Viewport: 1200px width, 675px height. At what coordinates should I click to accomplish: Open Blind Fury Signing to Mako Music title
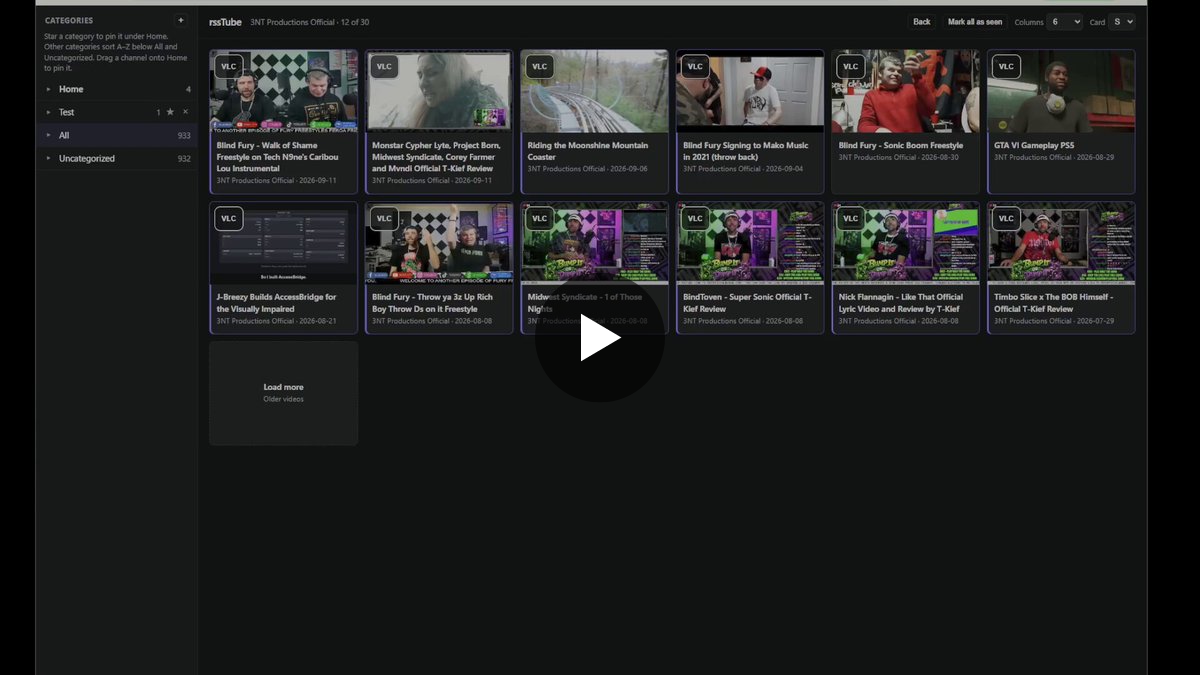(x=745, y=151)
